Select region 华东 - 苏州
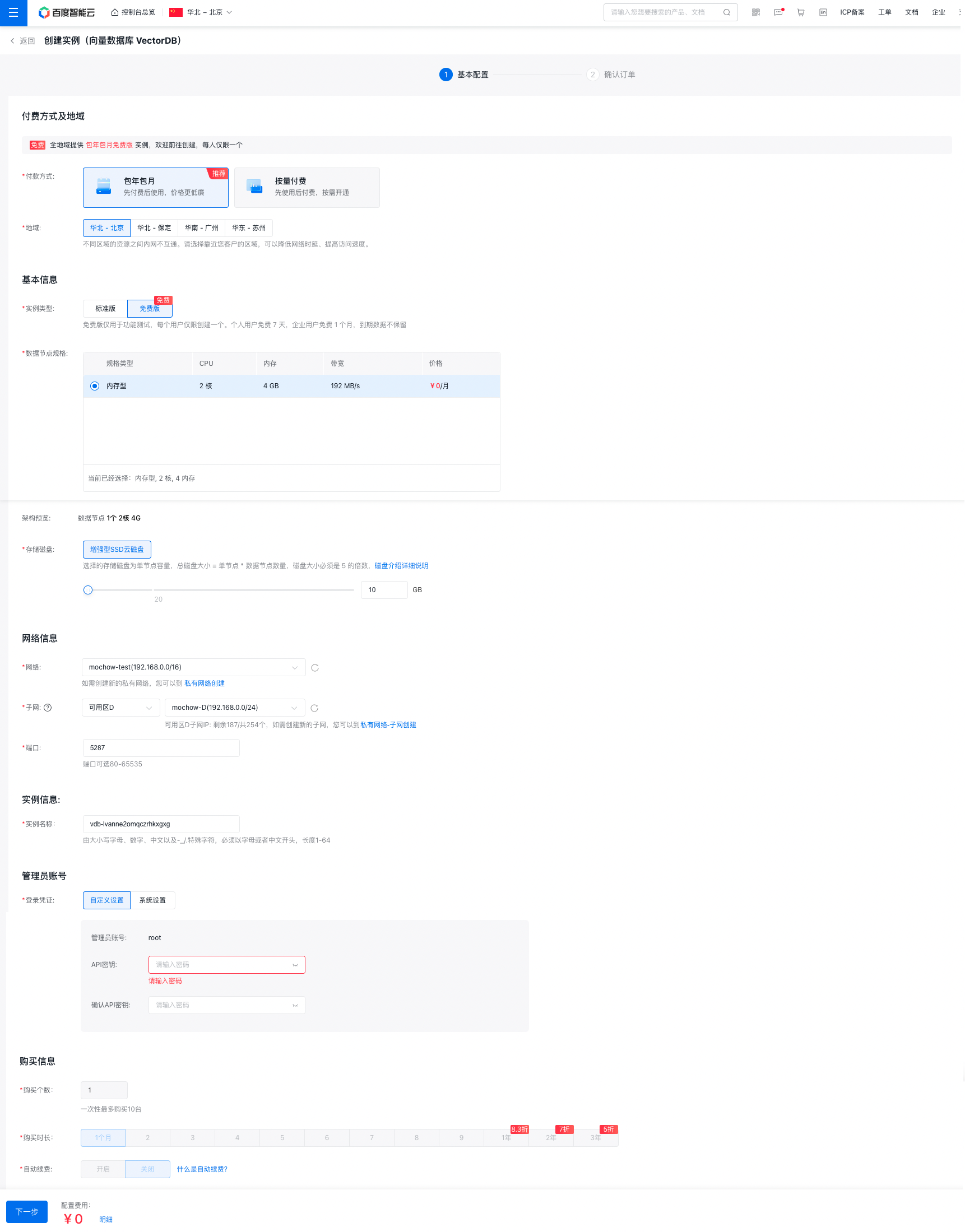Viewport: 965px width, 1232px height. point(249,228)
